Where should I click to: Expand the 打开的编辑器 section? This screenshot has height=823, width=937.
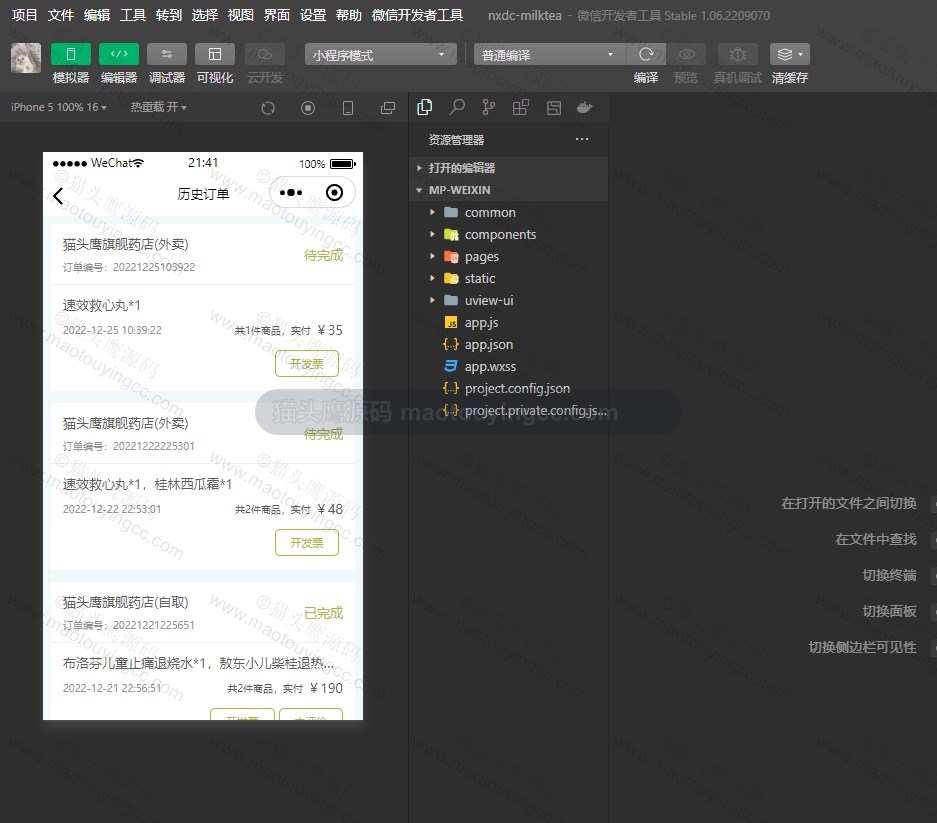coord(509,168)
